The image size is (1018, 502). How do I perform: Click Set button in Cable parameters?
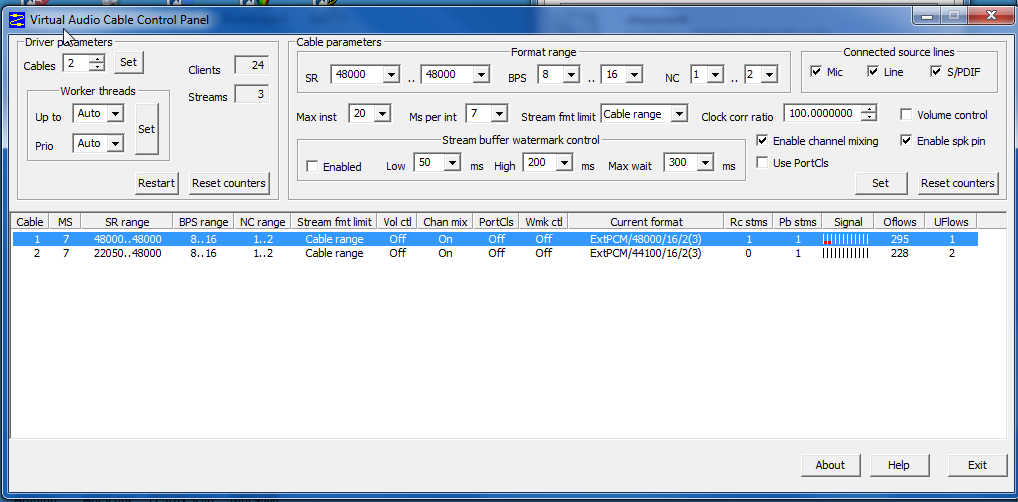(880, 183)
